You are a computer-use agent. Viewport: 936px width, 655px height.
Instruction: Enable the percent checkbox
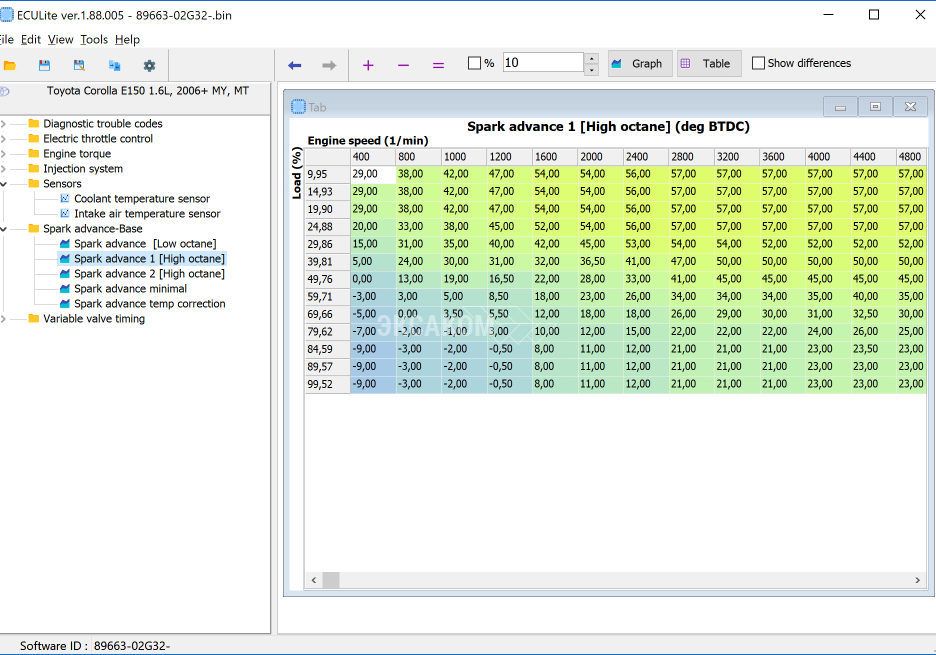click(475, 63)
